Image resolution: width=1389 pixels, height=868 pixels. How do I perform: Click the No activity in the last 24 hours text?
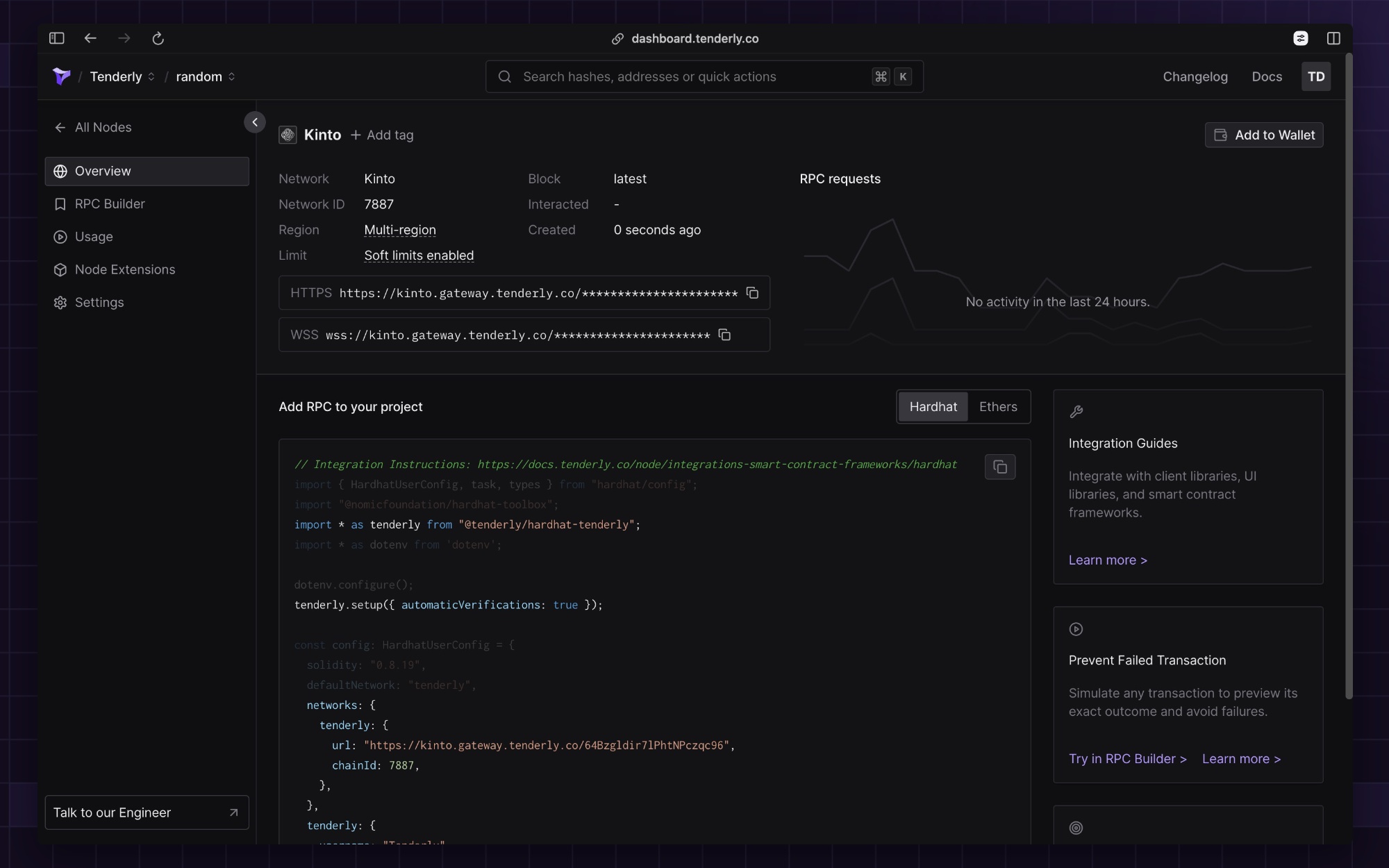pyautogui.click(x=1057, y=301)
